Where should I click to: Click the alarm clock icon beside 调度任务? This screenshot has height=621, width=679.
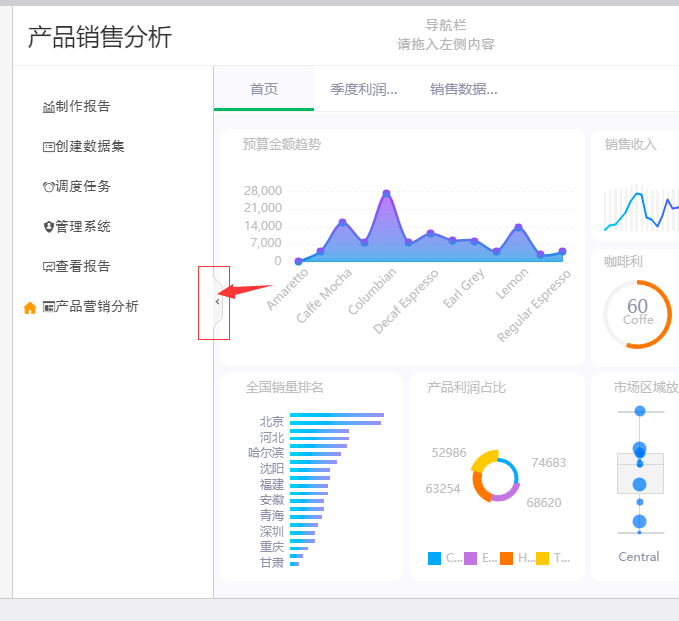(x=49, y=187)
